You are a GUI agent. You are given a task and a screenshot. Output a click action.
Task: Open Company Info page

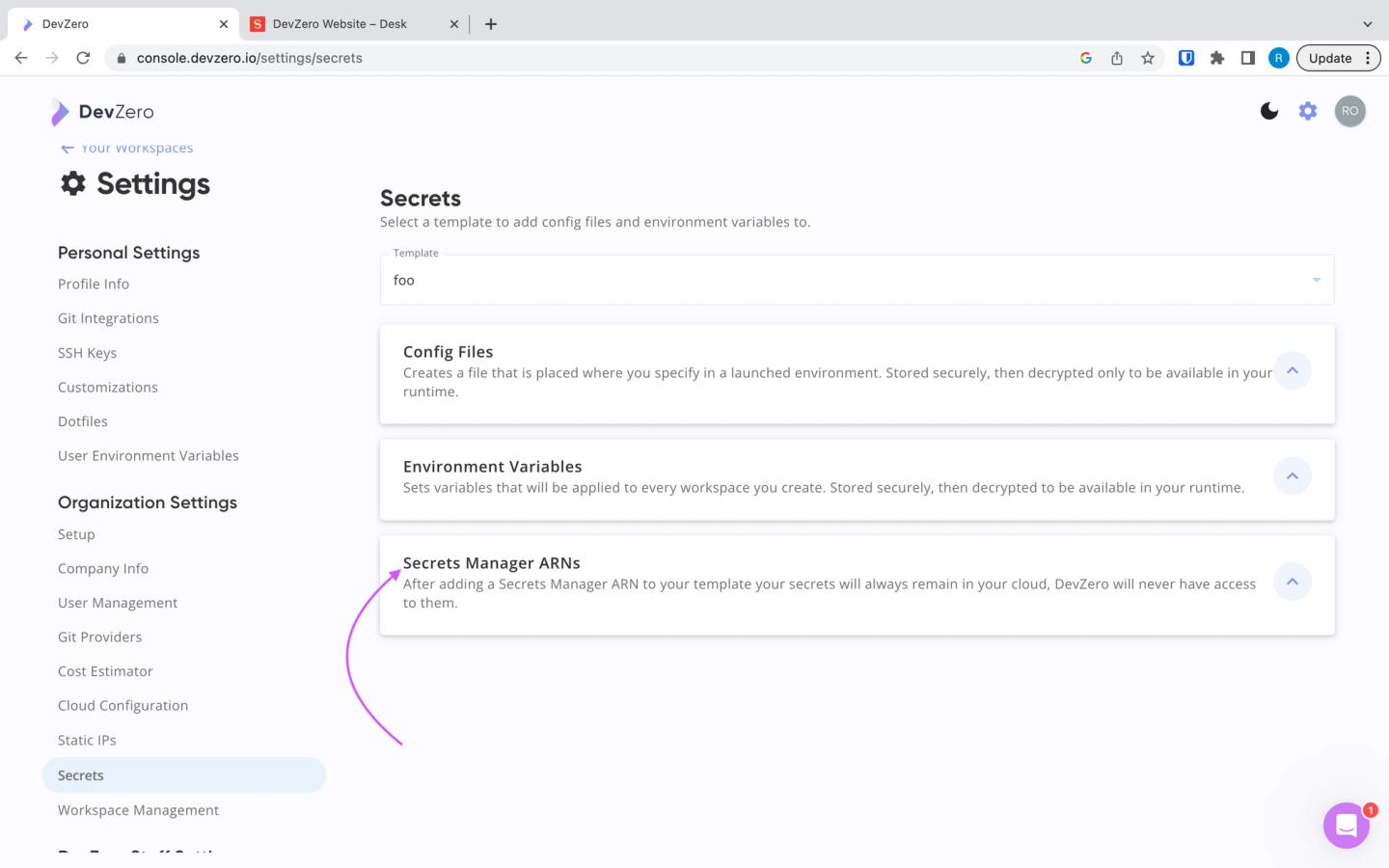(103, 568)
